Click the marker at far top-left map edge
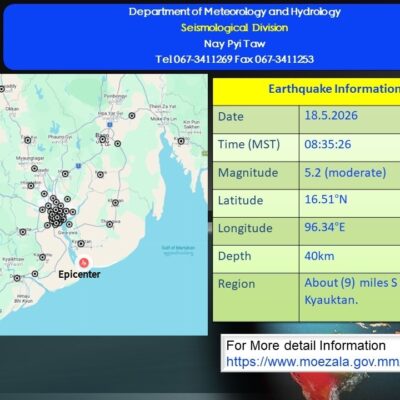400x400 pixels. (x=2, y=89)
